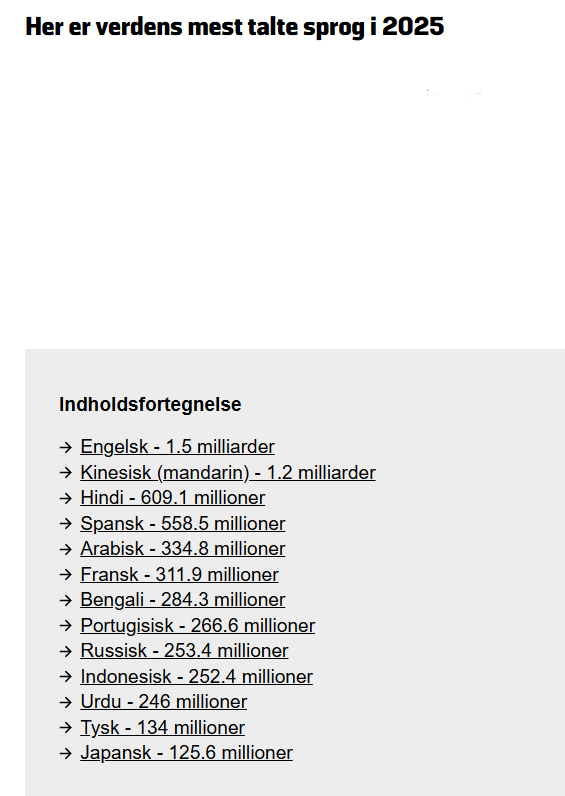Screen dimensions: 565x796
Task: Open Portugisisk - 266.6 millioner link
Action: click(197, 625)
